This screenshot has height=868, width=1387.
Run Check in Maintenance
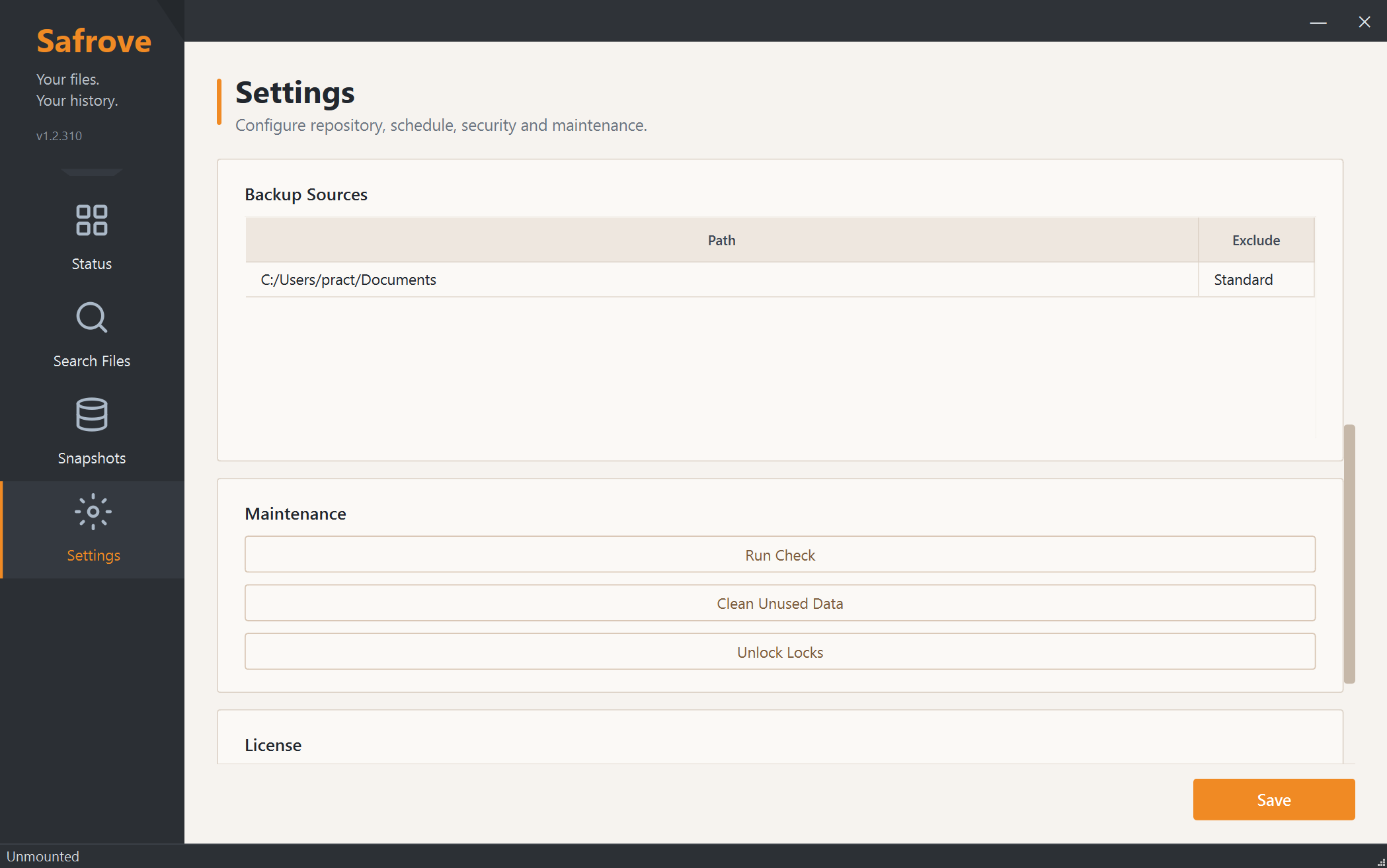point(780,555)
